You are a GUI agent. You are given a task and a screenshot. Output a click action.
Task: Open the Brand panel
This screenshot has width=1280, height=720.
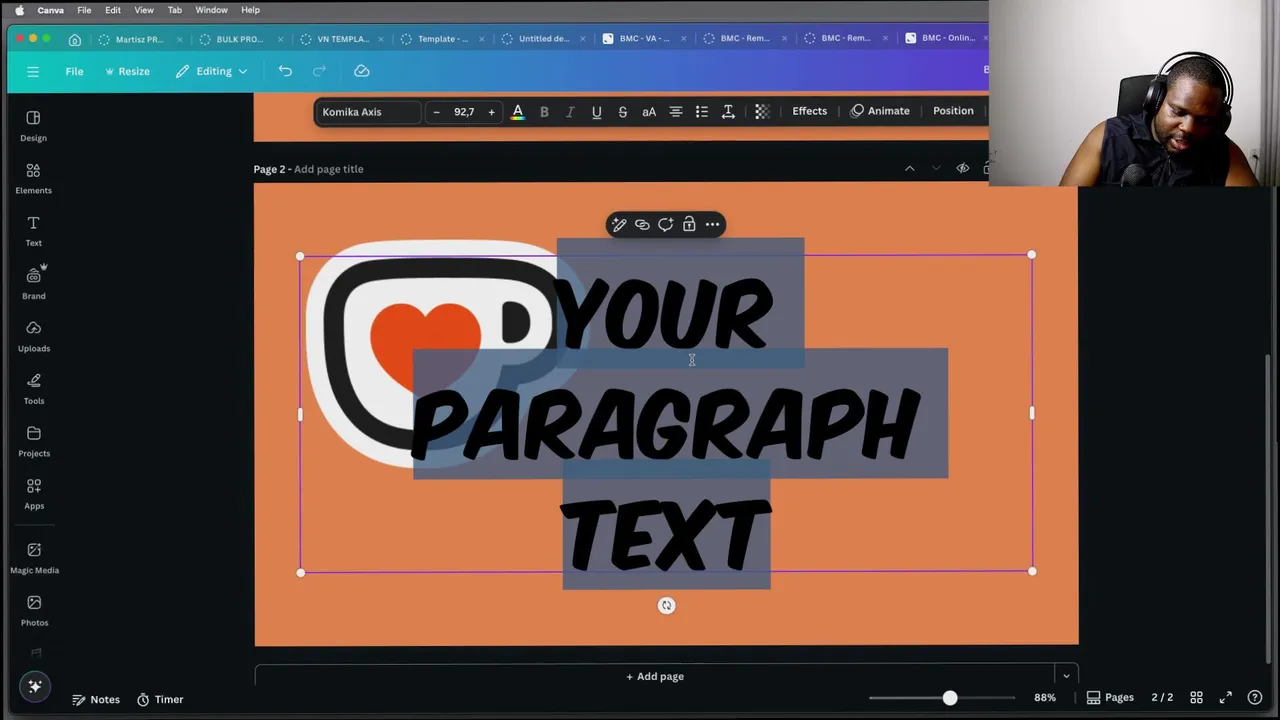(33, 284)
